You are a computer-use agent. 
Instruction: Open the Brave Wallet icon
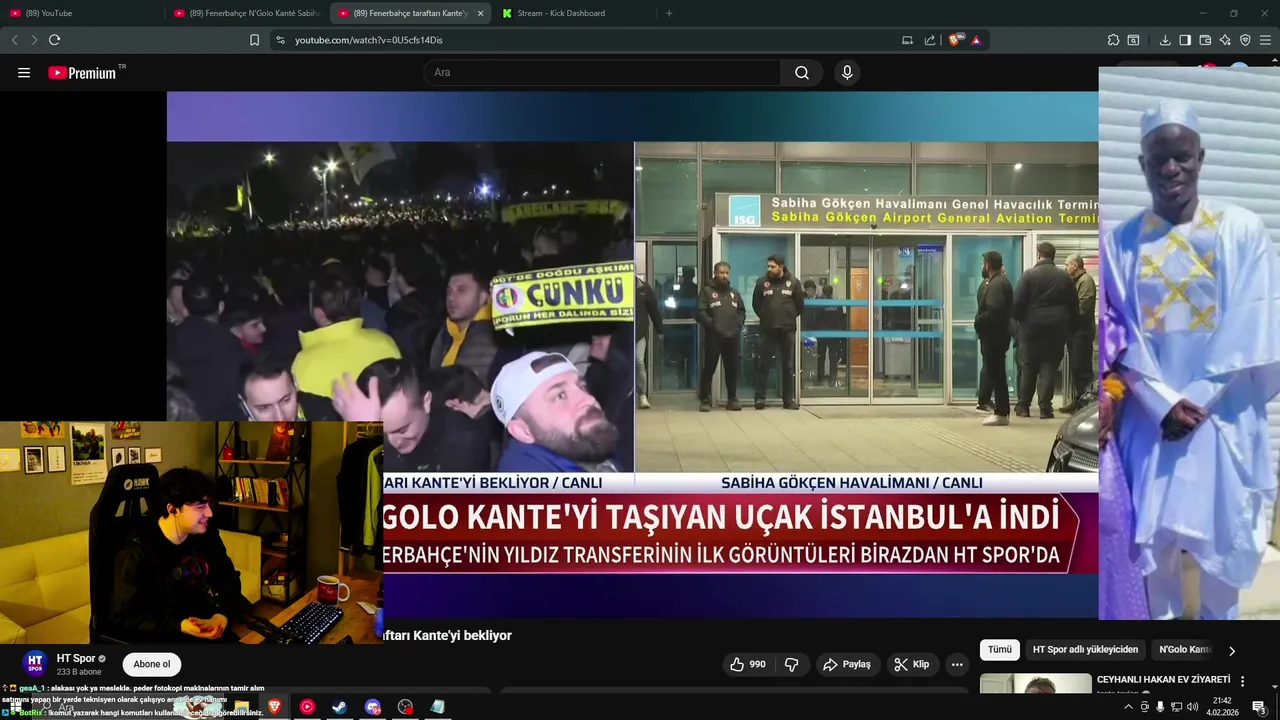pos(1205,40)
